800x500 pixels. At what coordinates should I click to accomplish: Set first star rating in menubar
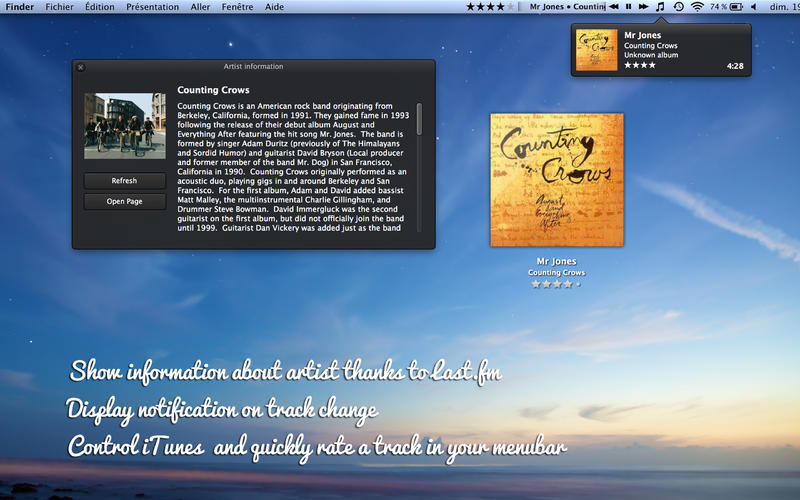coord(470,7)
